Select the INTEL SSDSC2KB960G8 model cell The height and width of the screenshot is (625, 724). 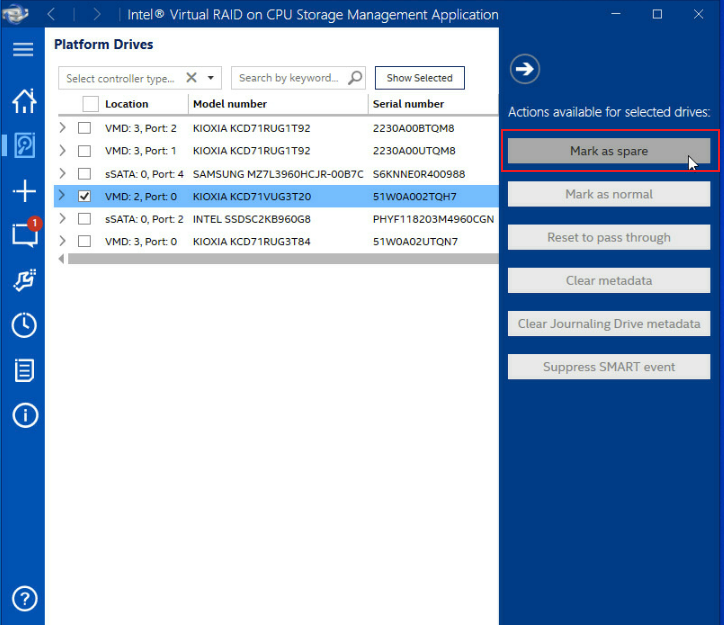pos(252,219)
